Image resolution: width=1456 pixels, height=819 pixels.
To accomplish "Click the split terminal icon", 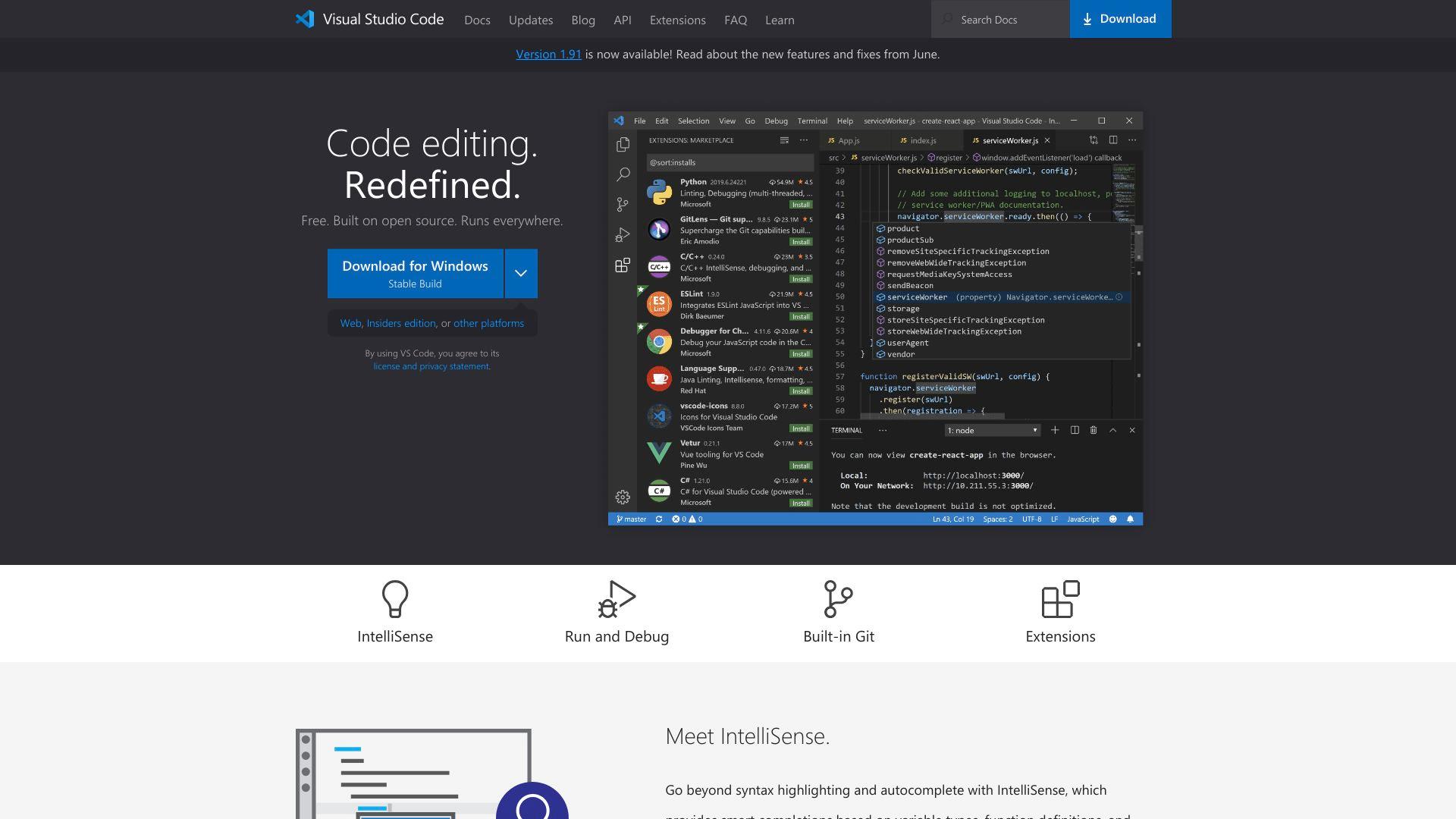I will (x=1074, y=430).
